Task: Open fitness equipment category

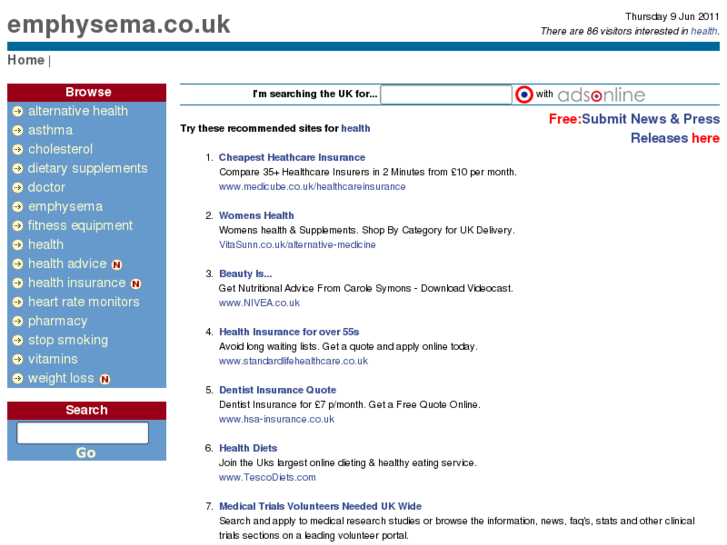Action: (80, 226)
